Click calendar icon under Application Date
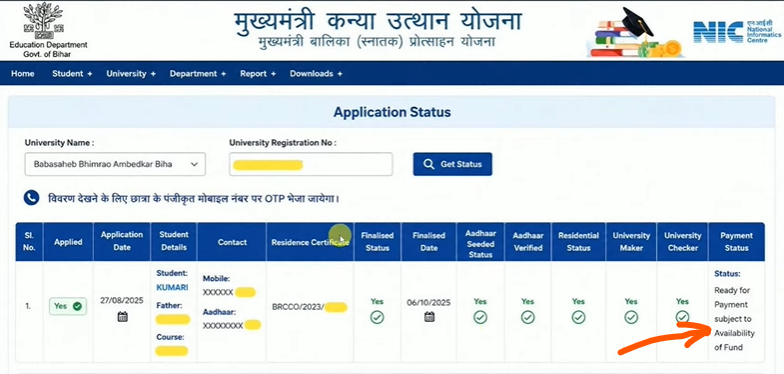Image resolution: width=784 pixels, height=374 pixels. [x=122, y=316]
